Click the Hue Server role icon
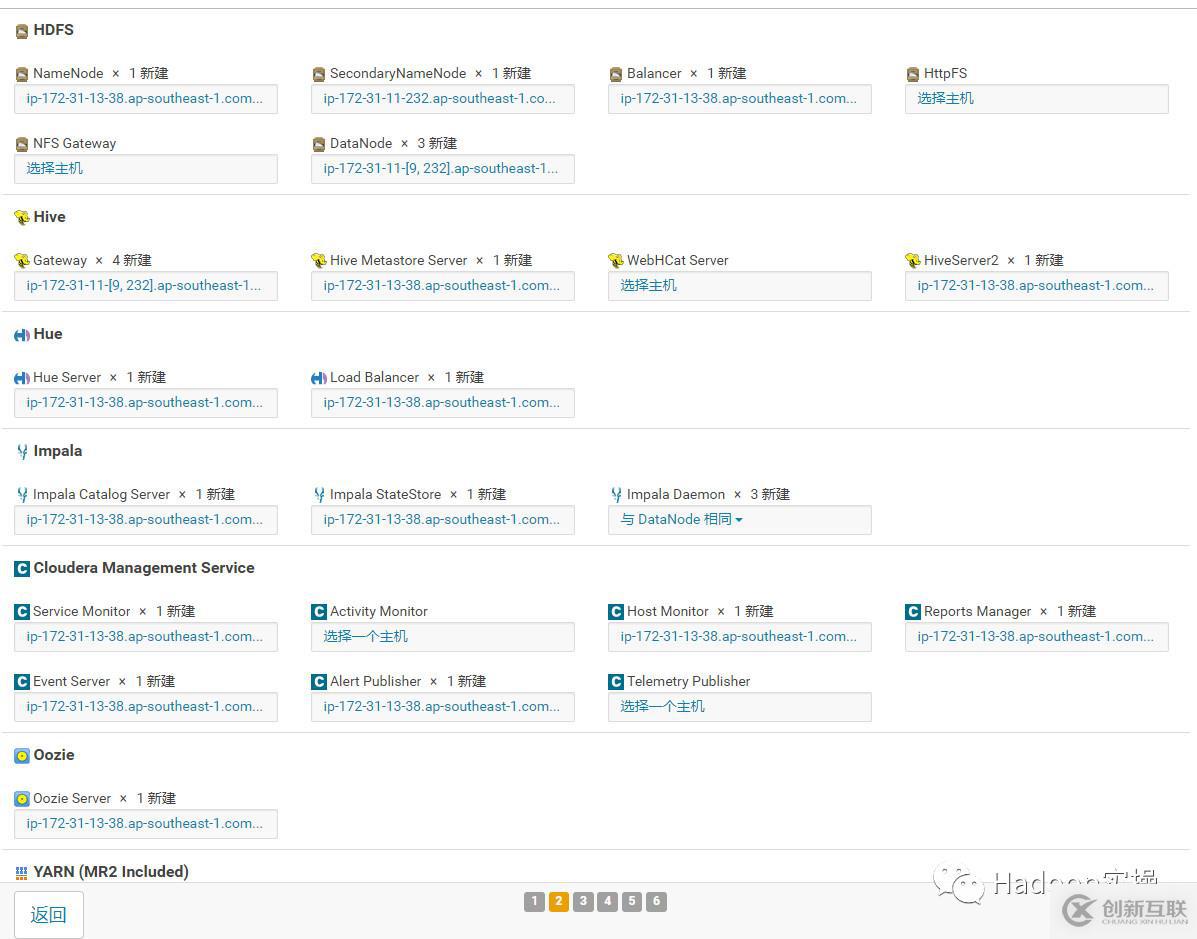The height and width of the screenshot is (939, 1197). click(x=22, y=378)
